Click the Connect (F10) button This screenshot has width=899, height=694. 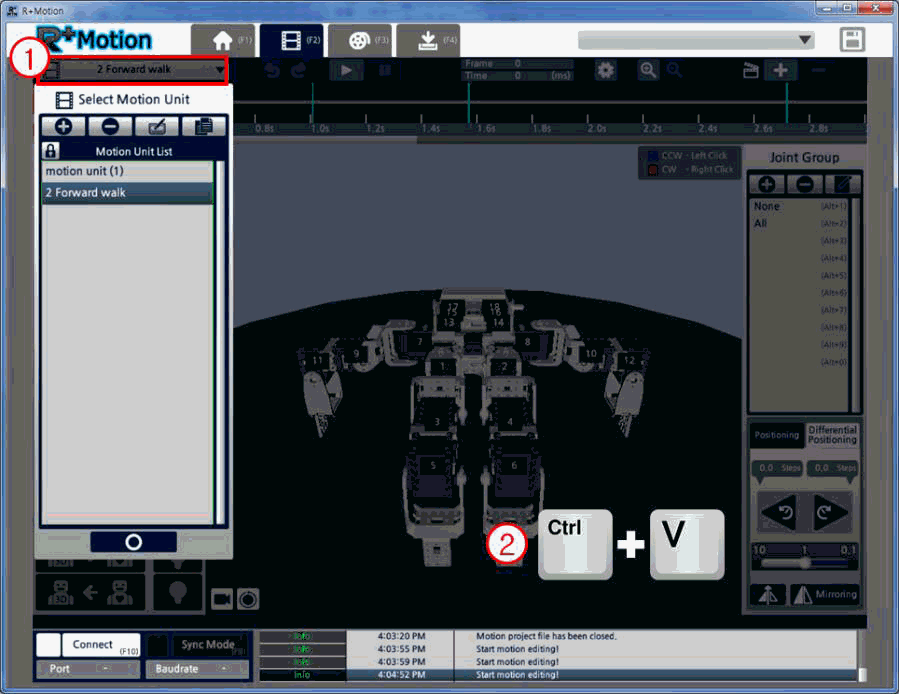tap(101, 645)
